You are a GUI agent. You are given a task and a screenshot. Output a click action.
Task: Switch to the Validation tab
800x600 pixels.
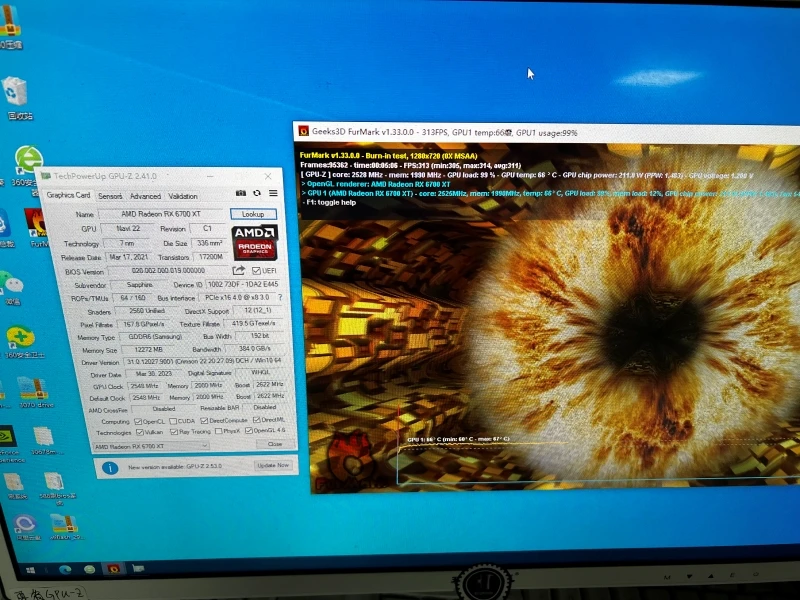pyautogui.click(x=183, y=196)
